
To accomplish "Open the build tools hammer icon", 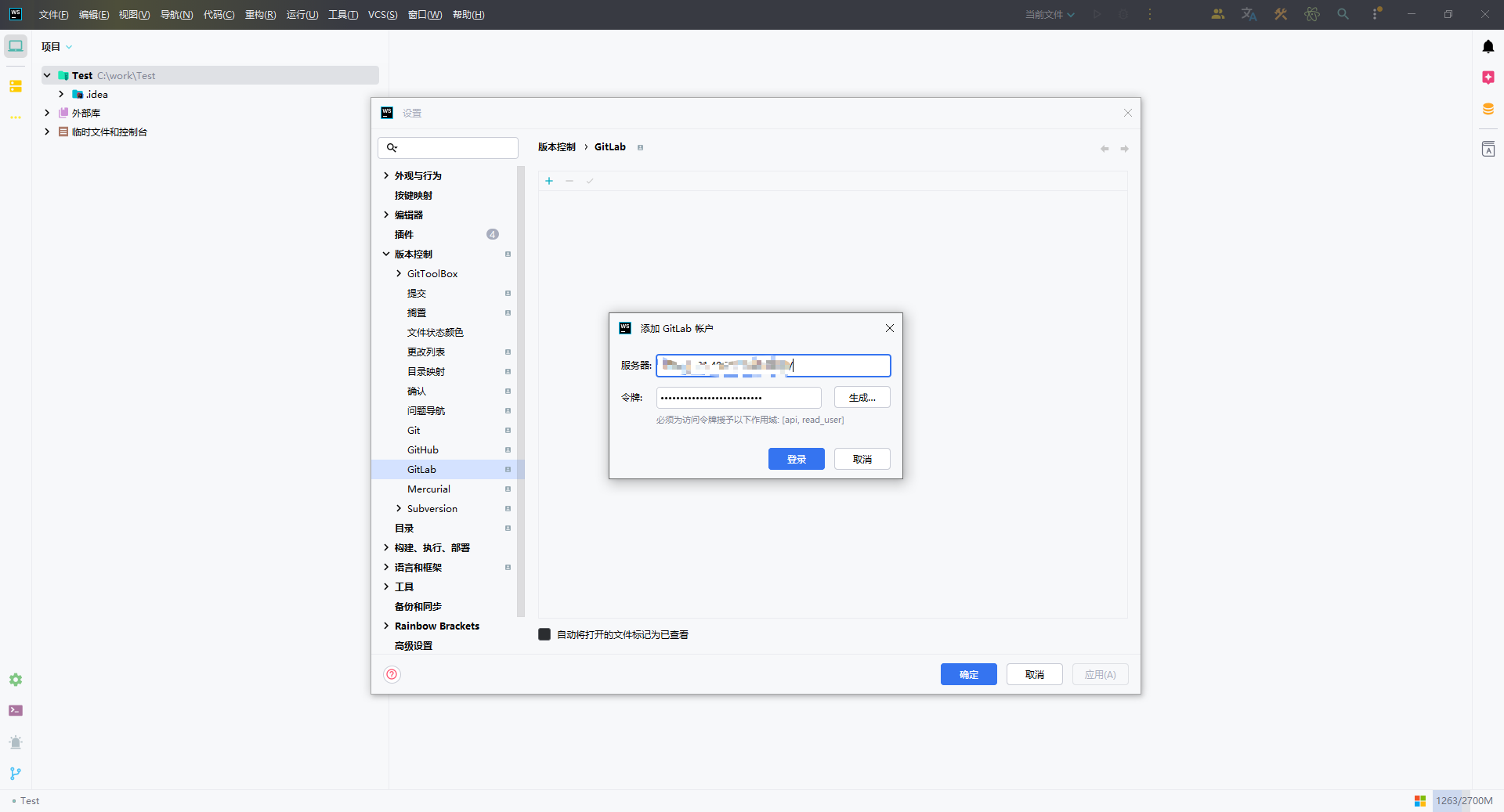I will (x=1281, y=14).
